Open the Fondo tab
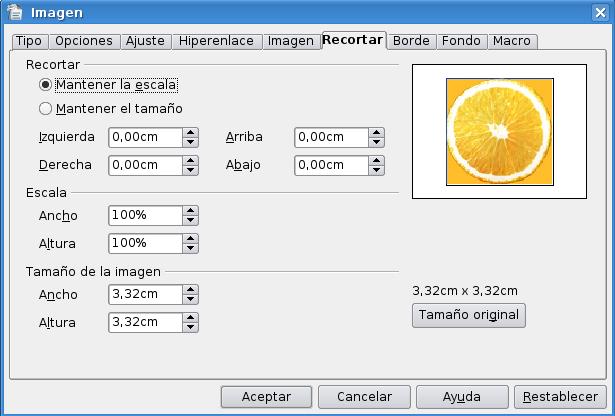Screen dimensions: 615x416 point(460,41)
